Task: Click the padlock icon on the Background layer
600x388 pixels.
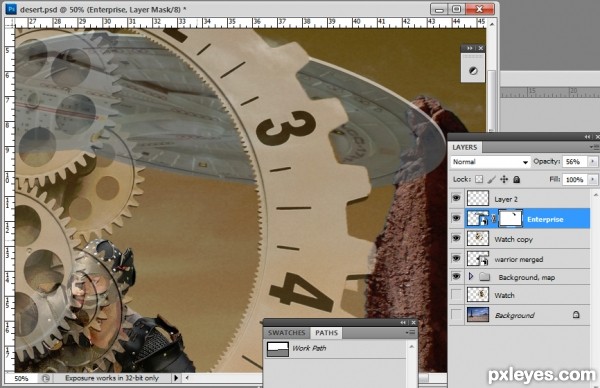Action: tap(576, 315)
